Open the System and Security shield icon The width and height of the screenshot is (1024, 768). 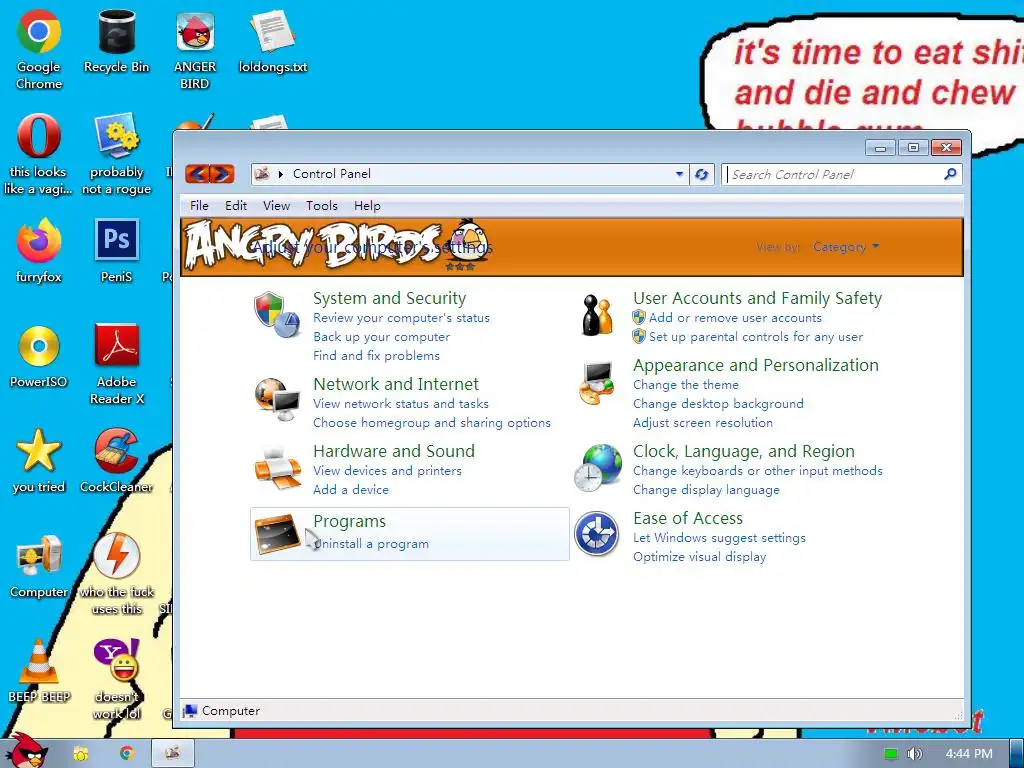276,315
